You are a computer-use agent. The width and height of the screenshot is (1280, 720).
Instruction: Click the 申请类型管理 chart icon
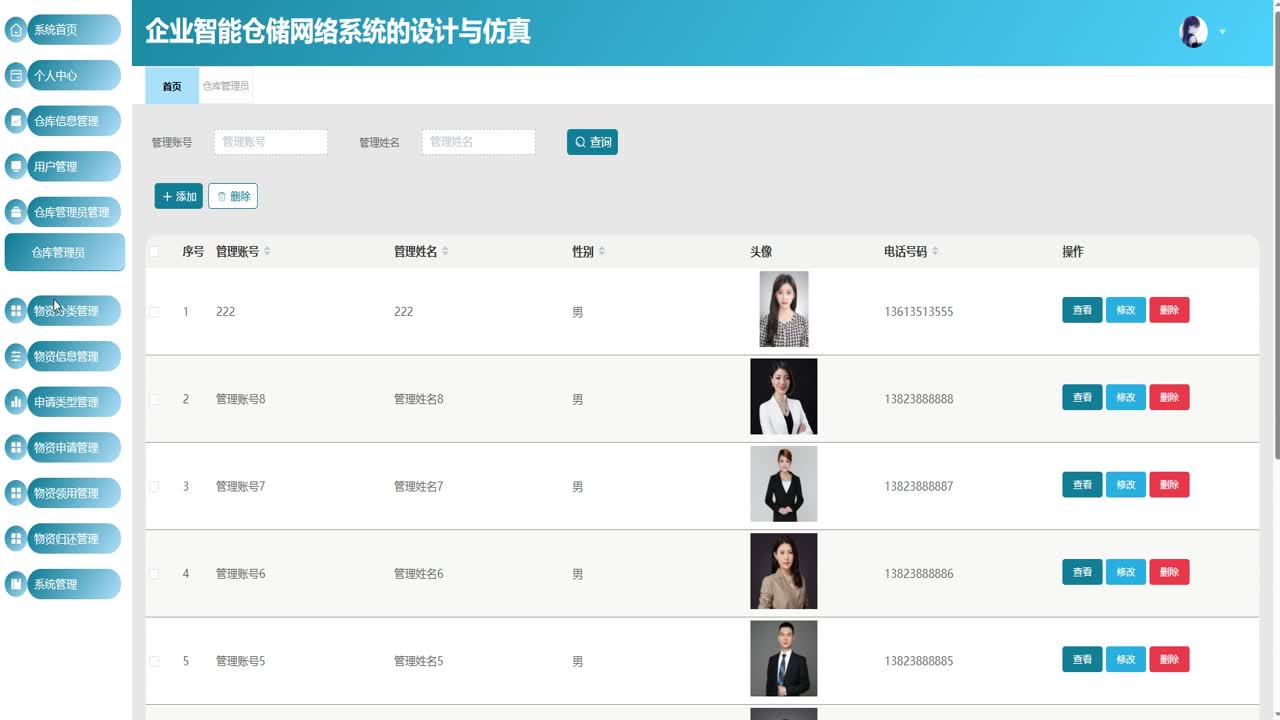(x=16, y=402)
